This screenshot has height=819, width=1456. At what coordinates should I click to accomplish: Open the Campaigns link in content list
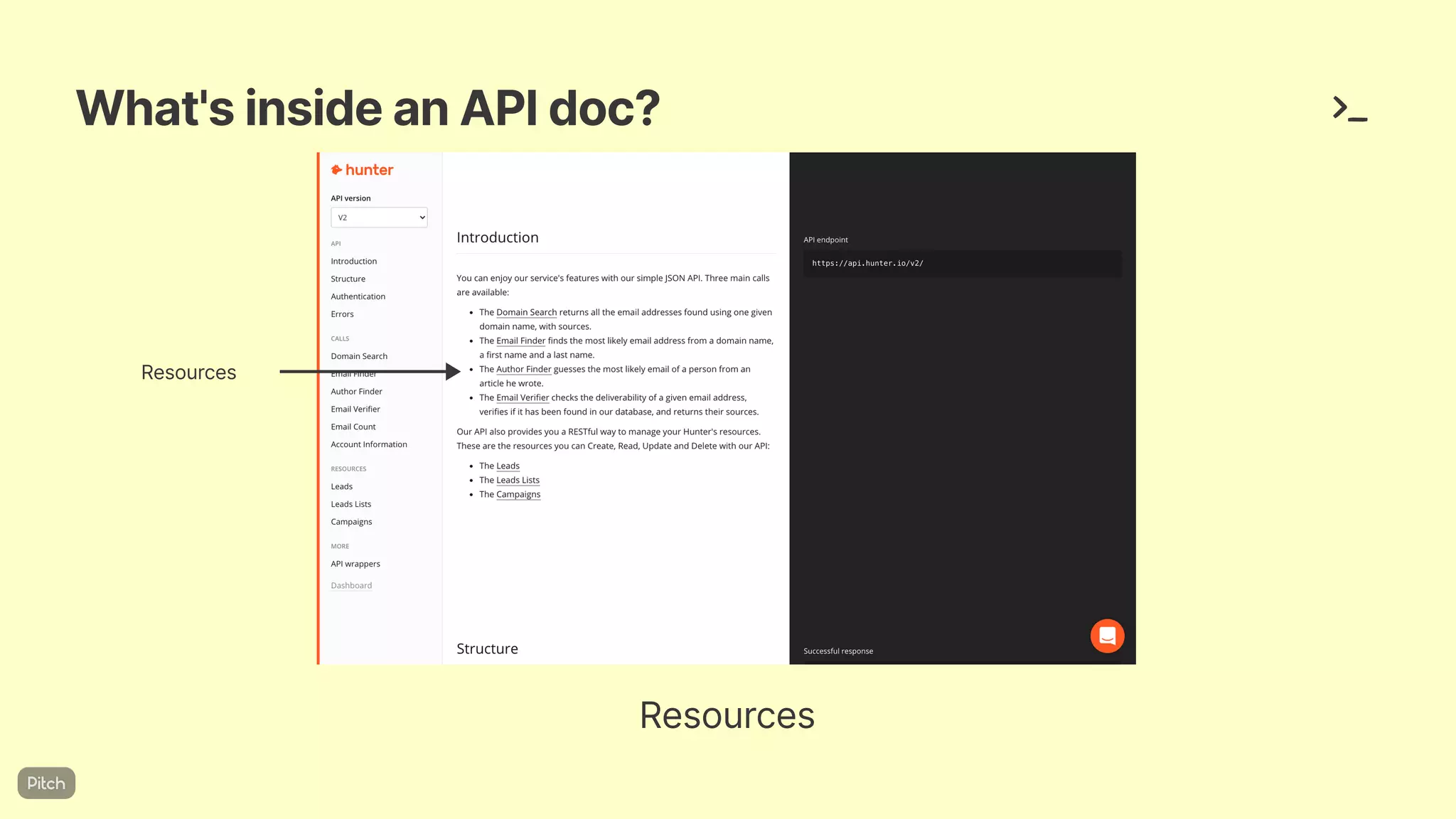[518, 494]
